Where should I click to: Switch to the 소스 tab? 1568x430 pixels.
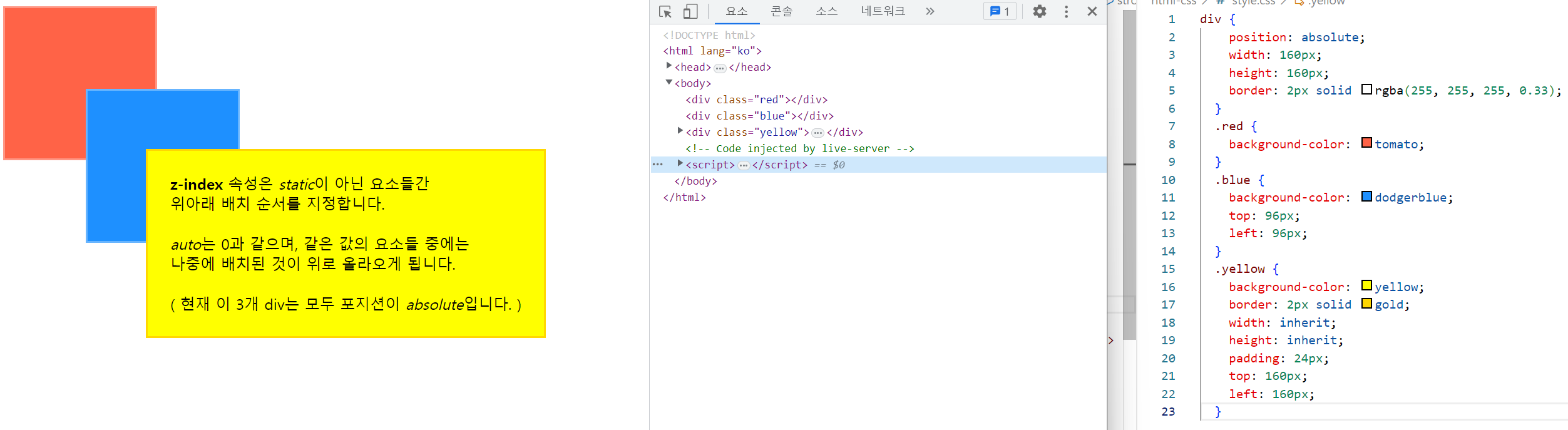click(x=826, y=11)
